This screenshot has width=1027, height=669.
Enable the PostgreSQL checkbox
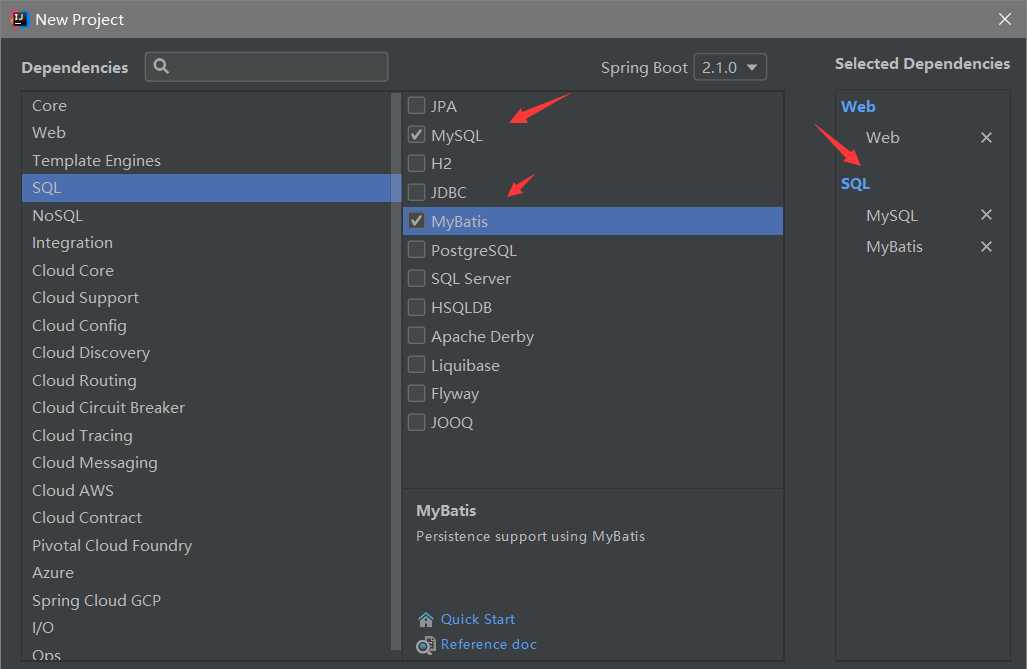tap(417, 250)
